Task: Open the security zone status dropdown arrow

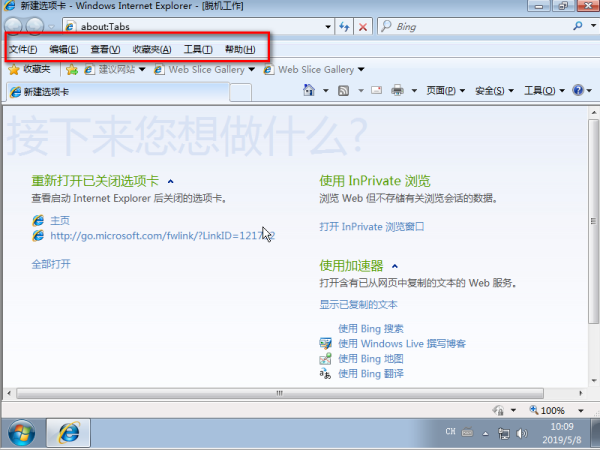Action: pyautogui.click(x=514, y=411)
